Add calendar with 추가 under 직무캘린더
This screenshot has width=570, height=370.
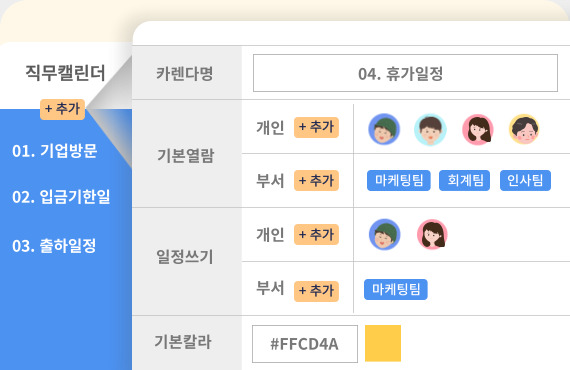[63, 109]
